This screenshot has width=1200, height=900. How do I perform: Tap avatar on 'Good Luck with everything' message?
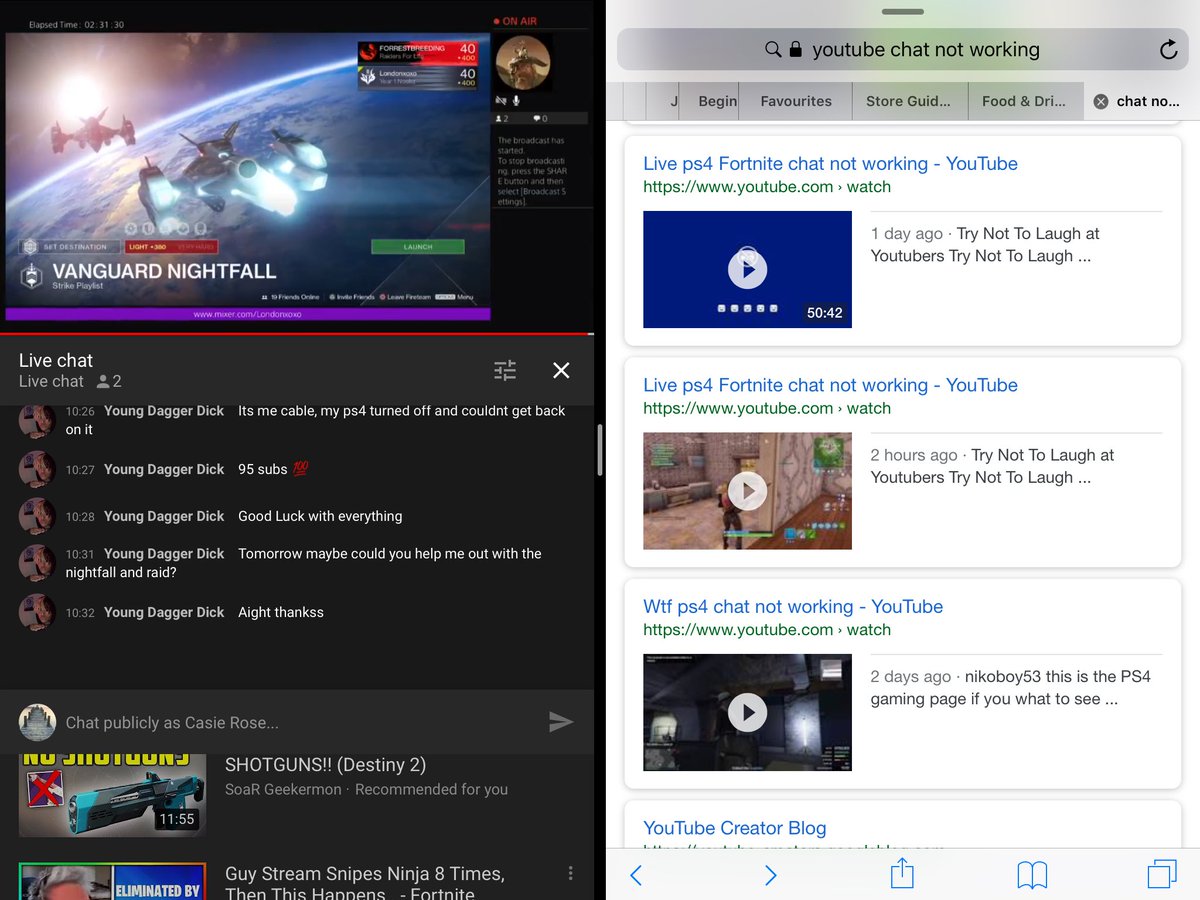(37, 516)
